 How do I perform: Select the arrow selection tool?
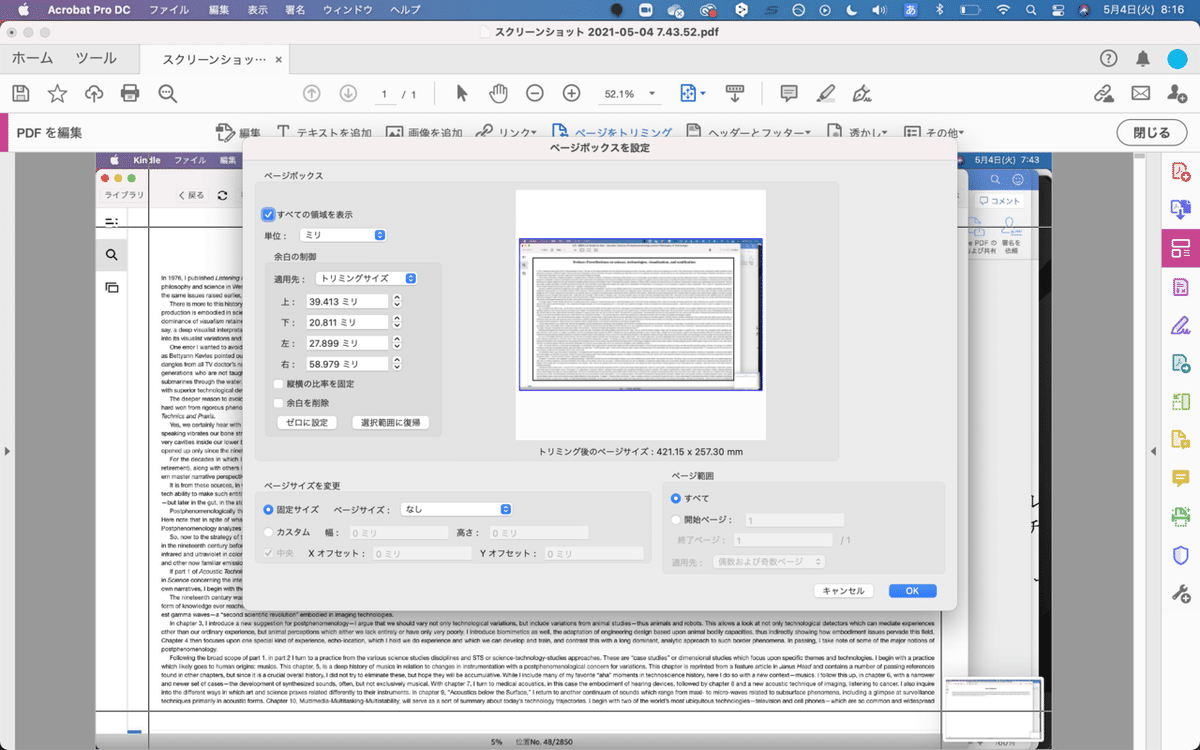pyautogui.click(x=462, y=93)
